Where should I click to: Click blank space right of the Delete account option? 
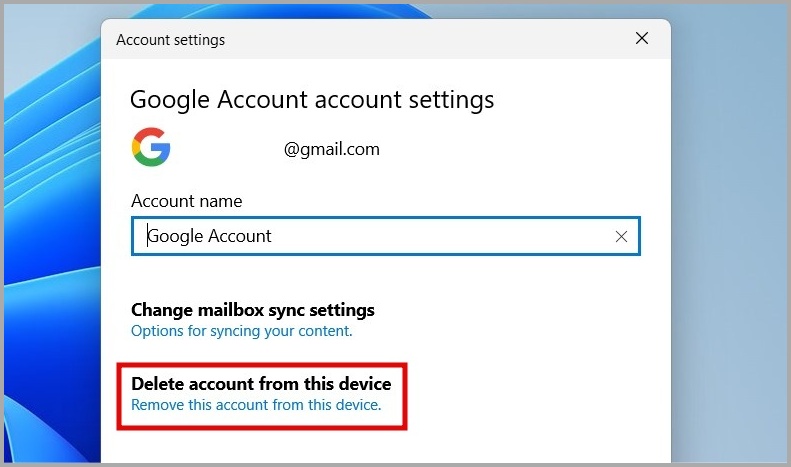pos(530,394)
